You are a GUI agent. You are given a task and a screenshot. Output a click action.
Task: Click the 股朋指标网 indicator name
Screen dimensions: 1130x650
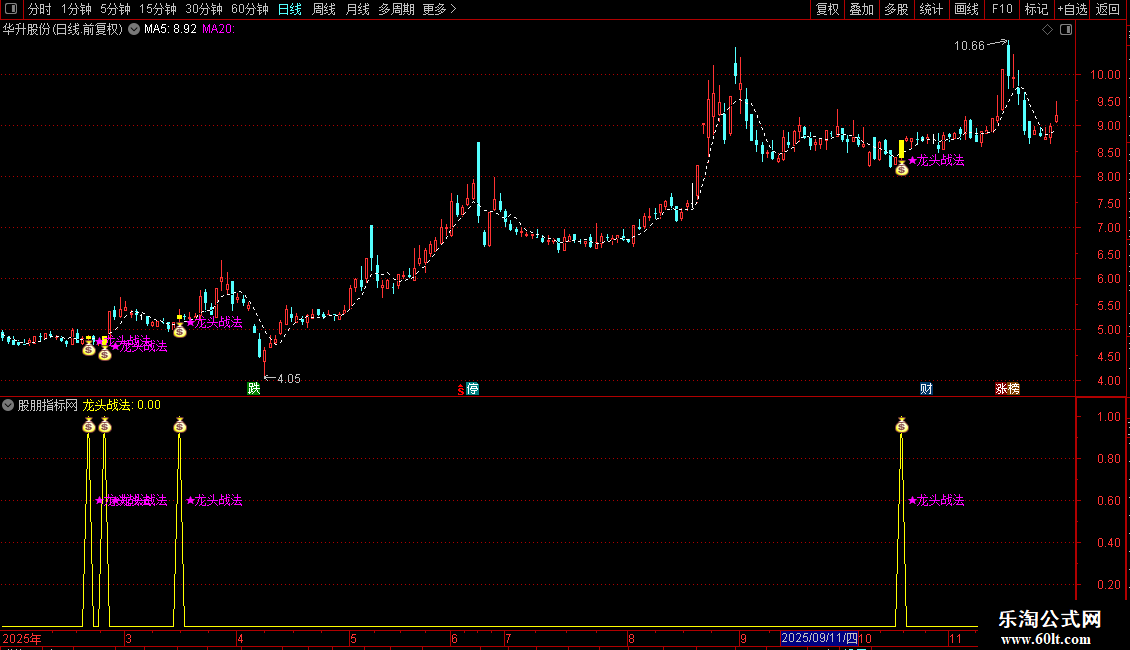point(48,405)
